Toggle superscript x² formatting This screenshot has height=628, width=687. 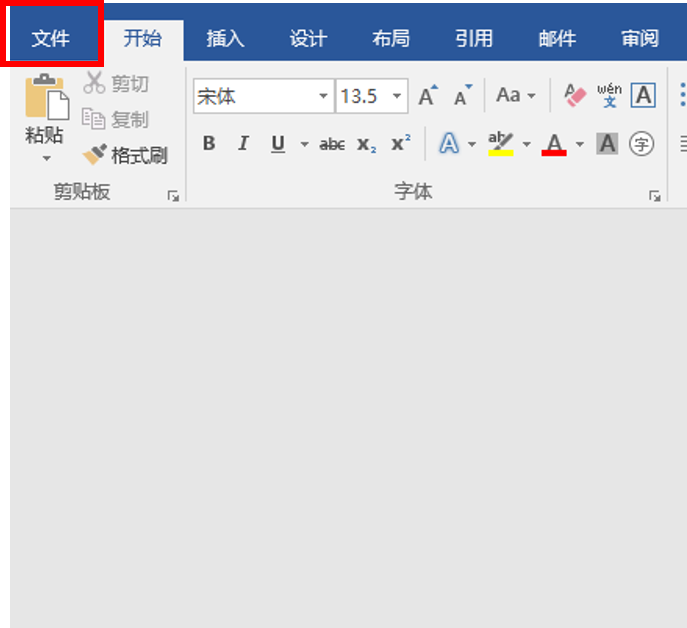(x=400, y=143)
